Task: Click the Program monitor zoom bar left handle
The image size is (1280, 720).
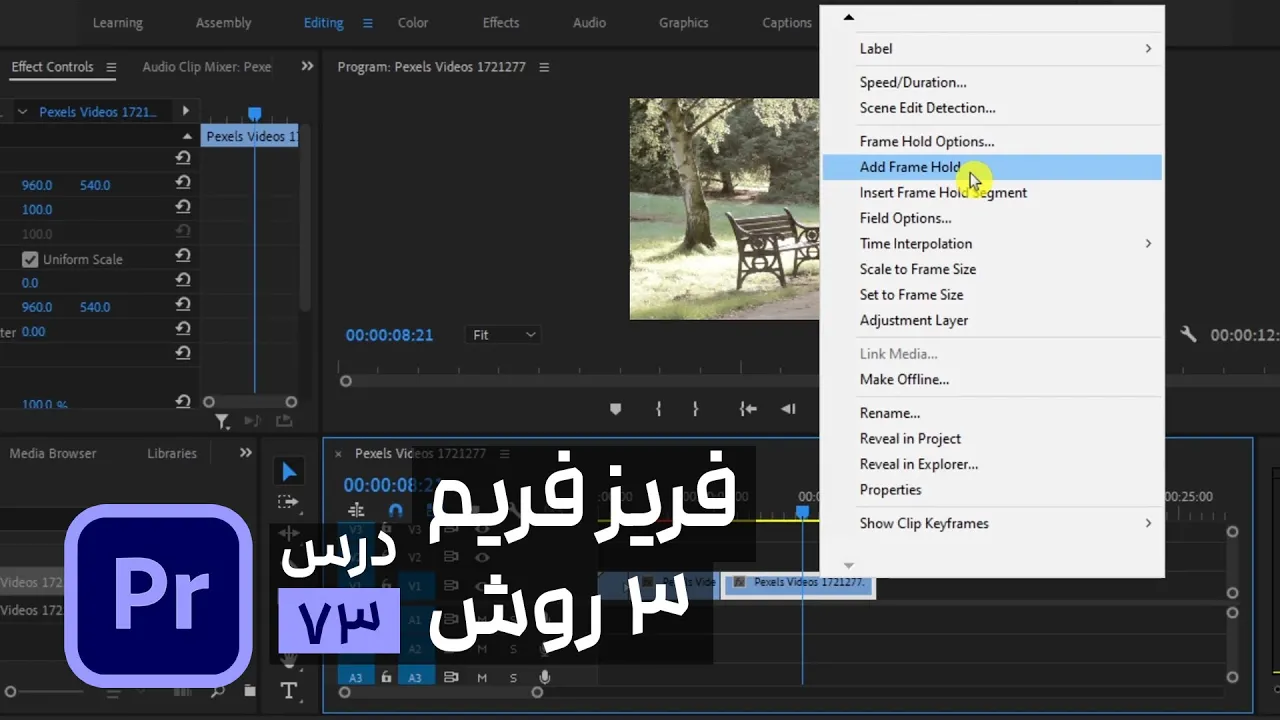Action: click(346, 381)
